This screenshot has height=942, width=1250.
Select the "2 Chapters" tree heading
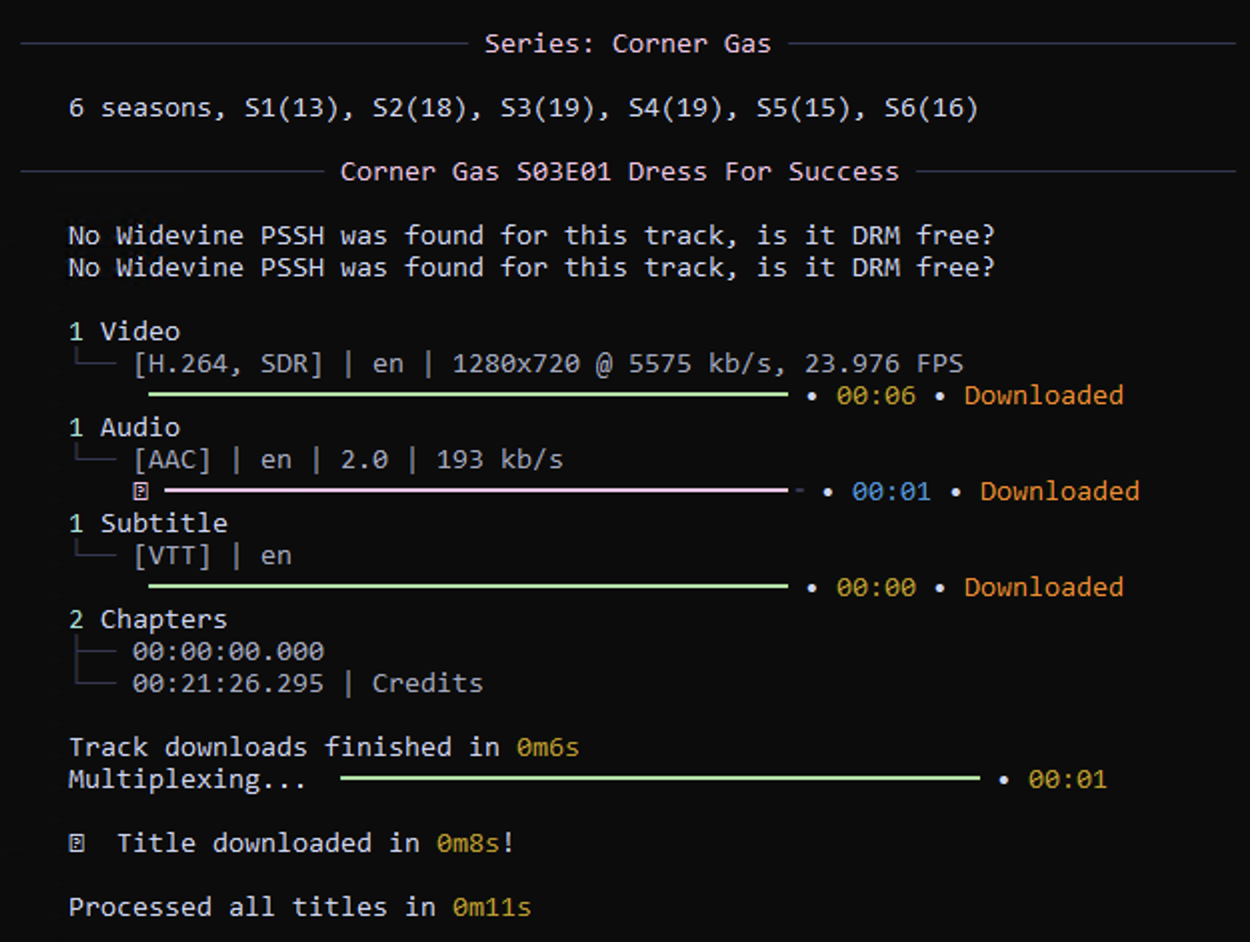[x=148, y=619]
